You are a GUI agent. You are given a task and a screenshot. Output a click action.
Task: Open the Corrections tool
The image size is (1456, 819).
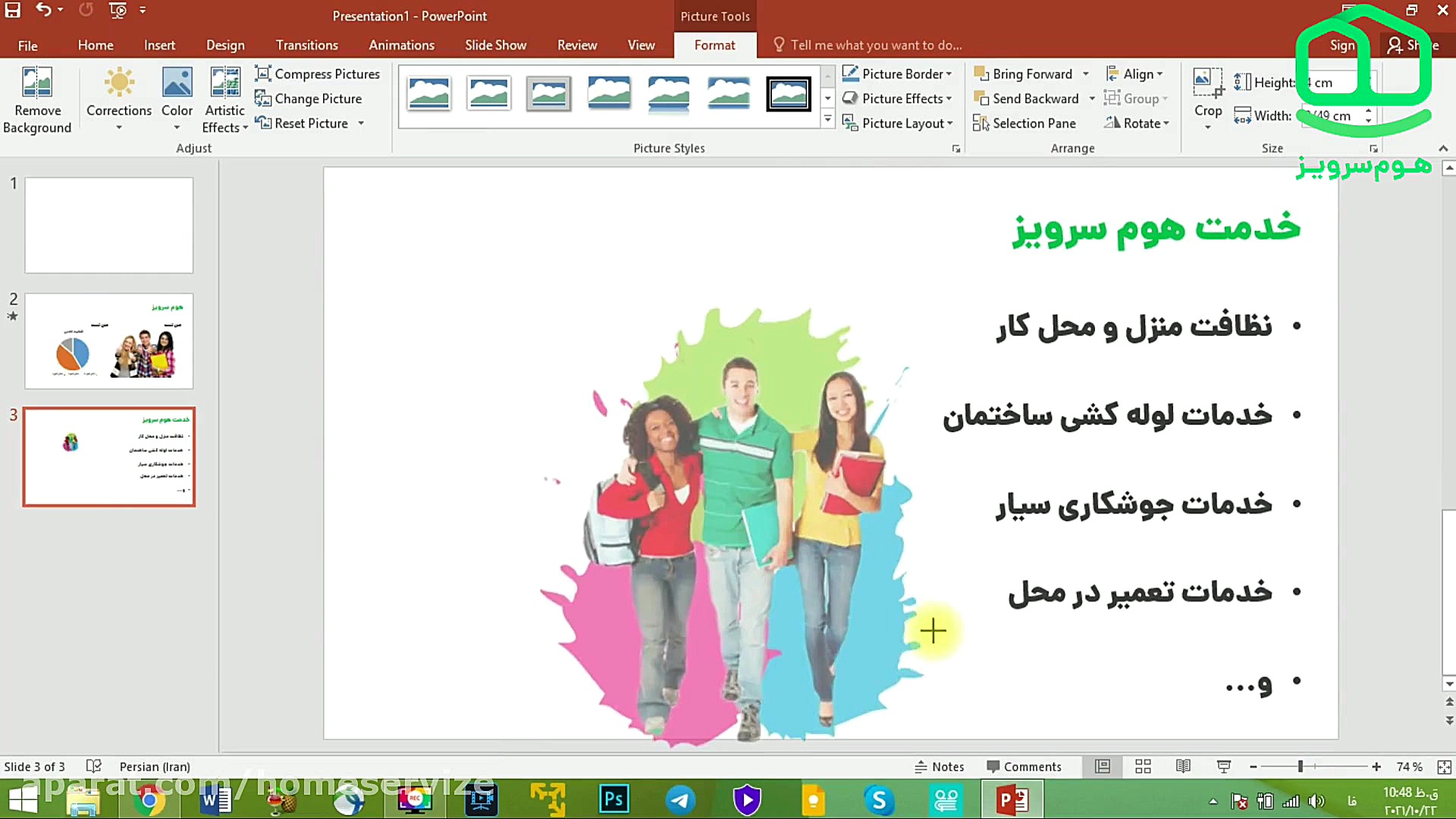click(119, 83)
